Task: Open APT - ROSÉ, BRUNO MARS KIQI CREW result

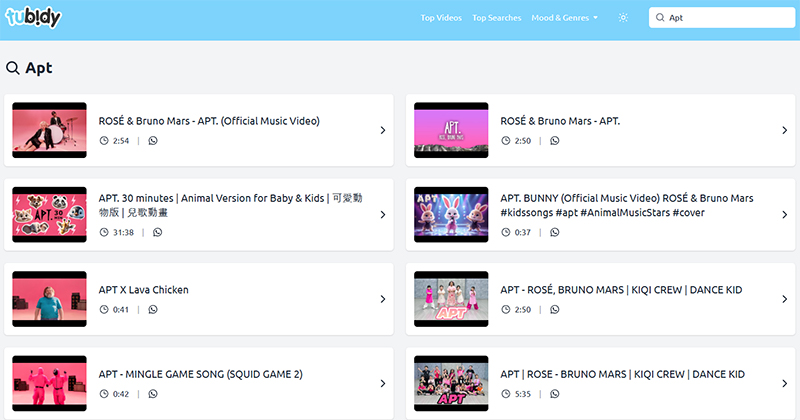Action: coord(621,290)
